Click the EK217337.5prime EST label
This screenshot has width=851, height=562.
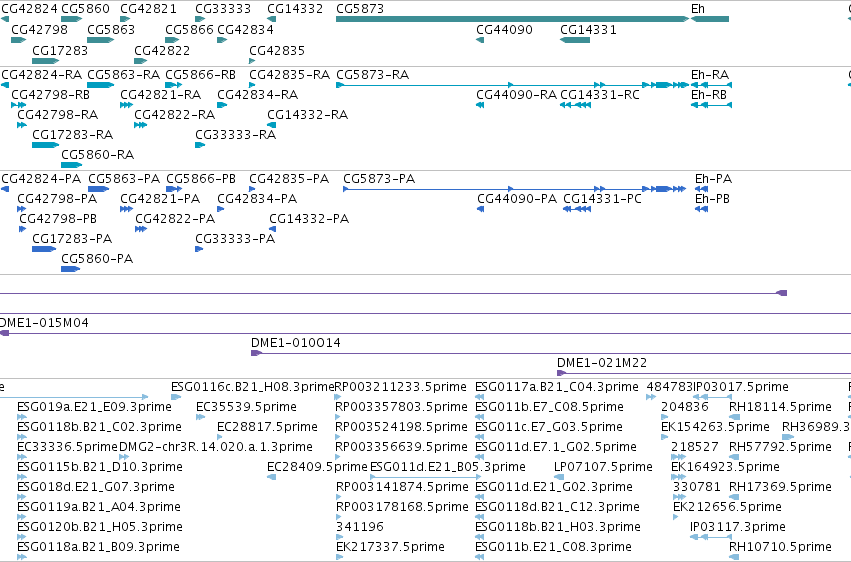click(x=390, y=547)
